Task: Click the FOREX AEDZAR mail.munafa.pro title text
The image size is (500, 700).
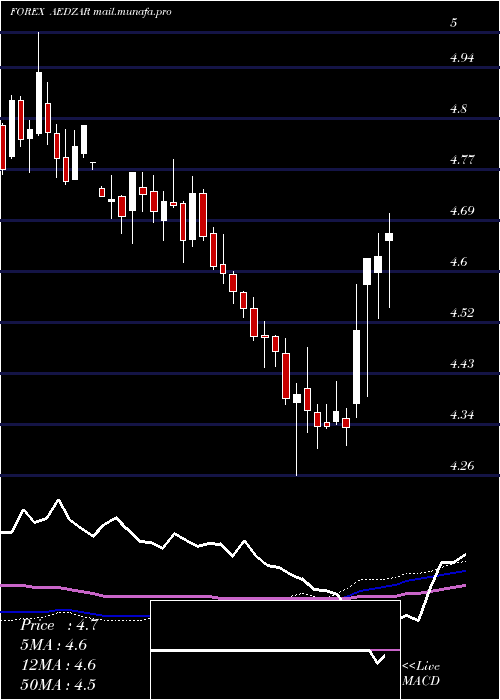Action: point(91,12)
